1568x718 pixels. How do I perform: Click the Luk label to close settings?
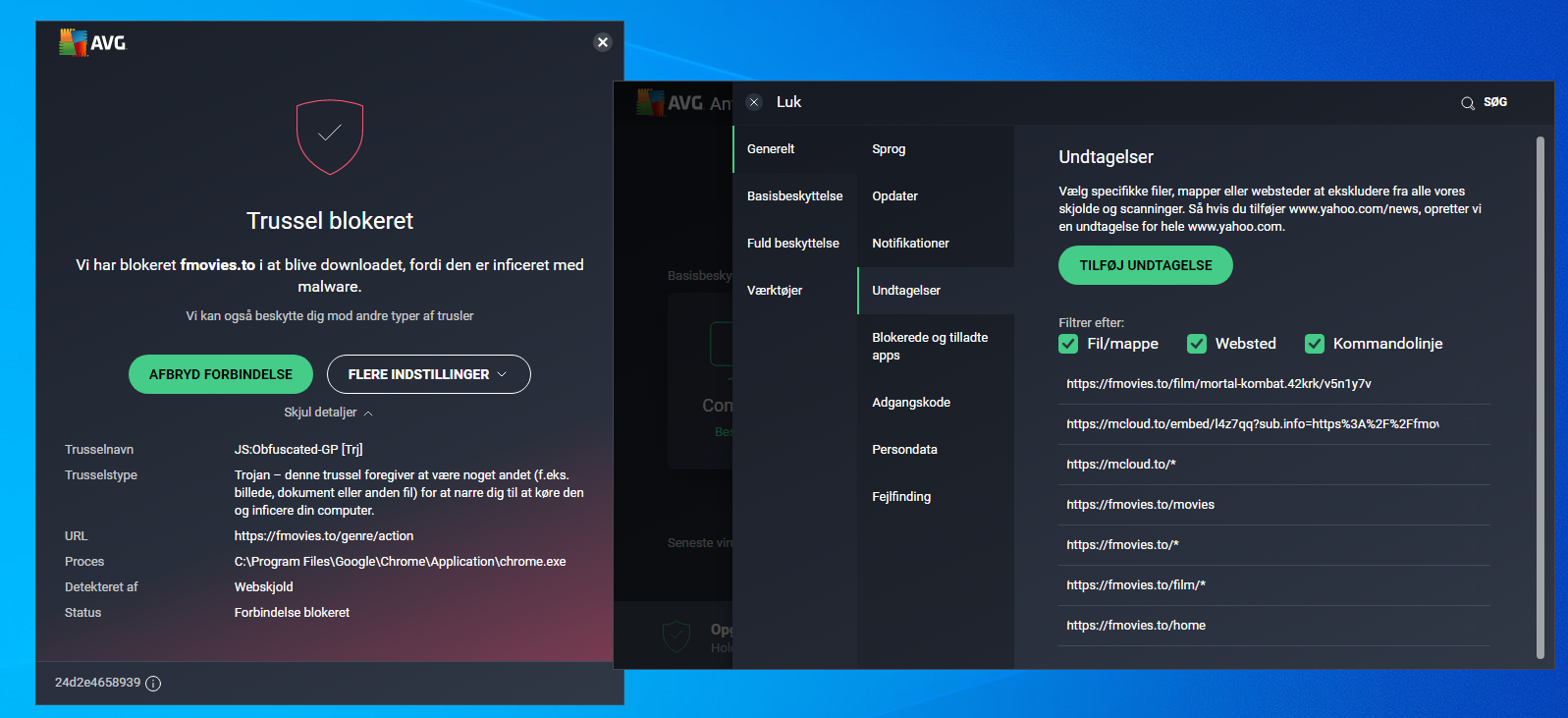(x=789, y=102)
